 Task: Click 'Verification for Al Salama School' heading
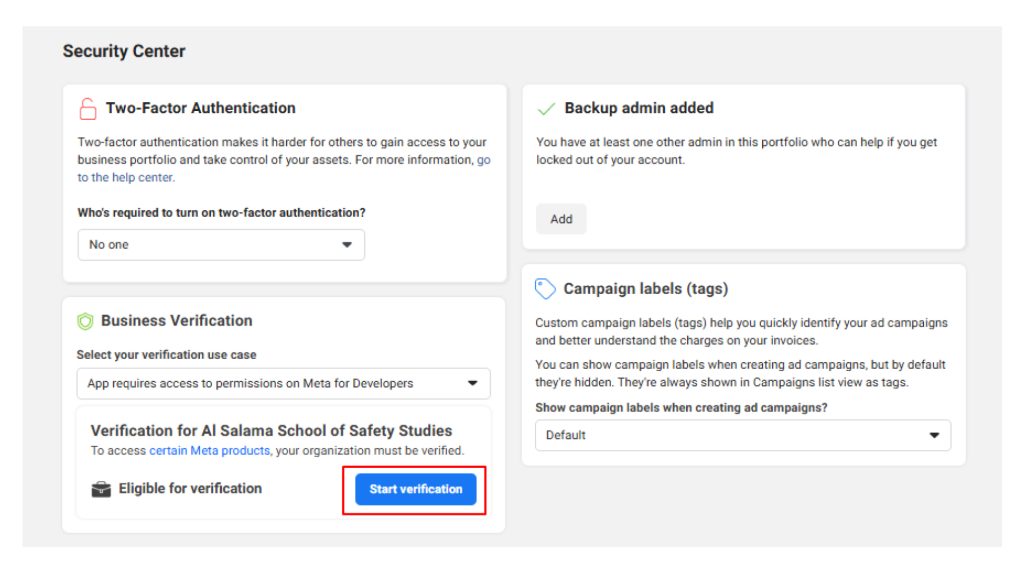(271, 431)
